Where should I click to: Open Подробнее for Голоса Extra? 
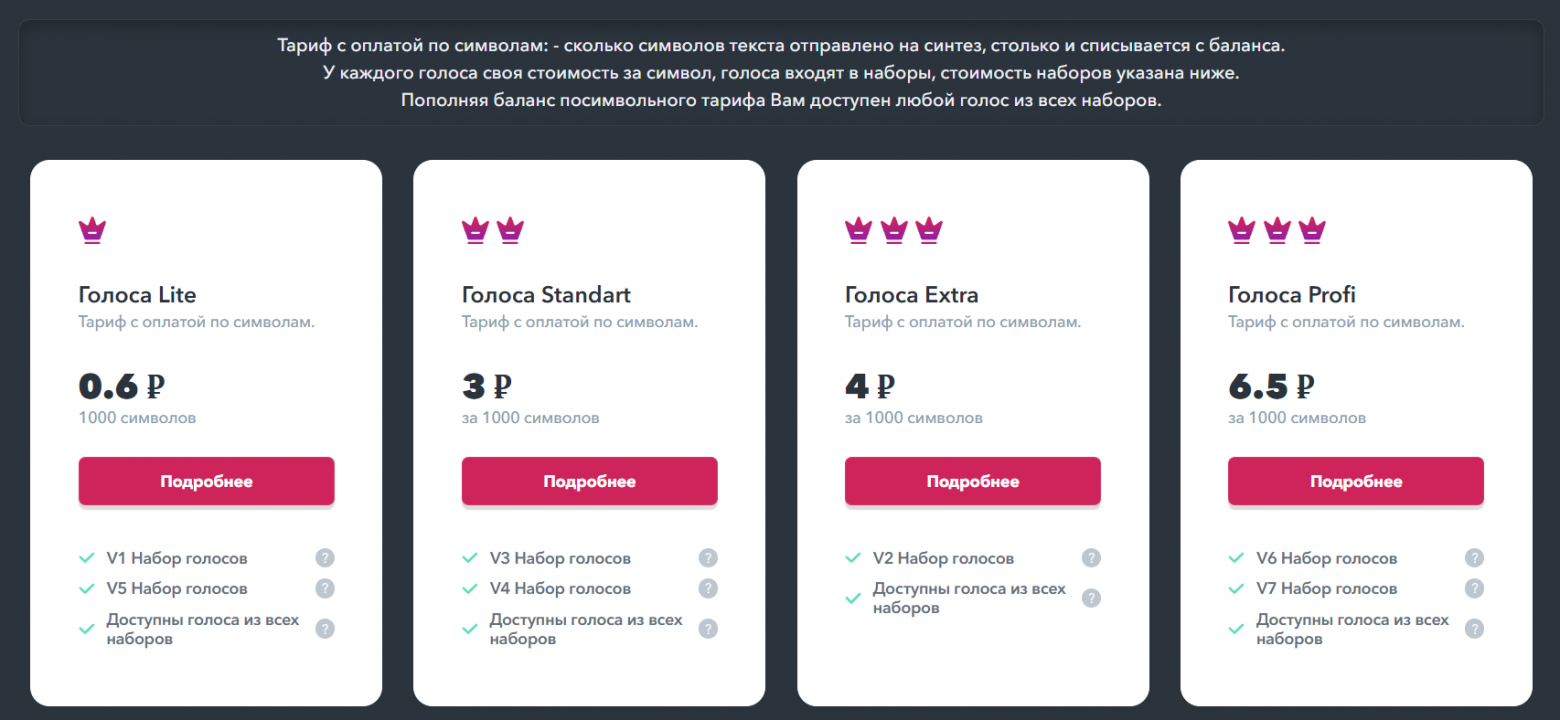[973, 481]
